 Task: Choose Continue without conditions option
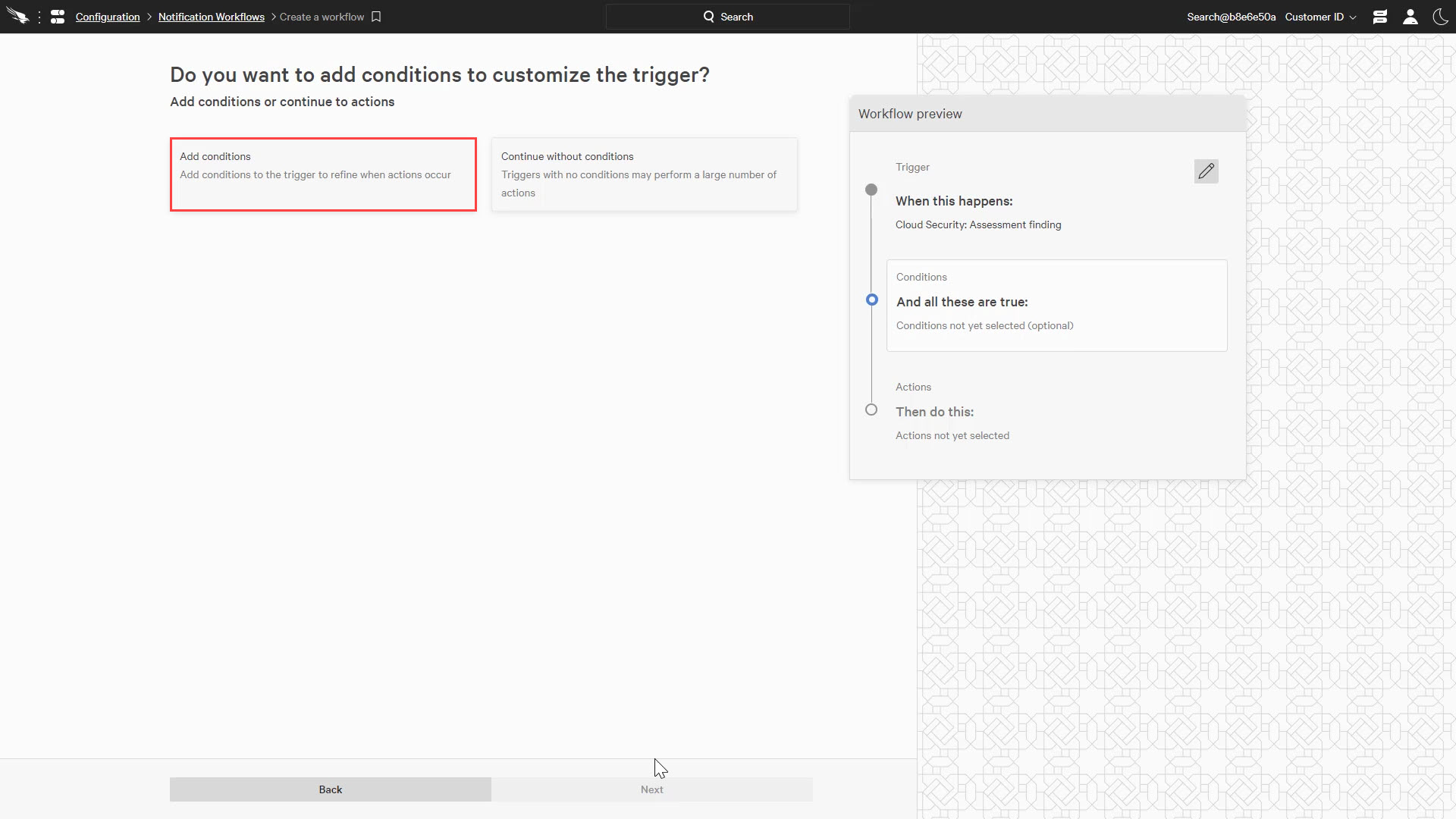(x=644, y=174)
